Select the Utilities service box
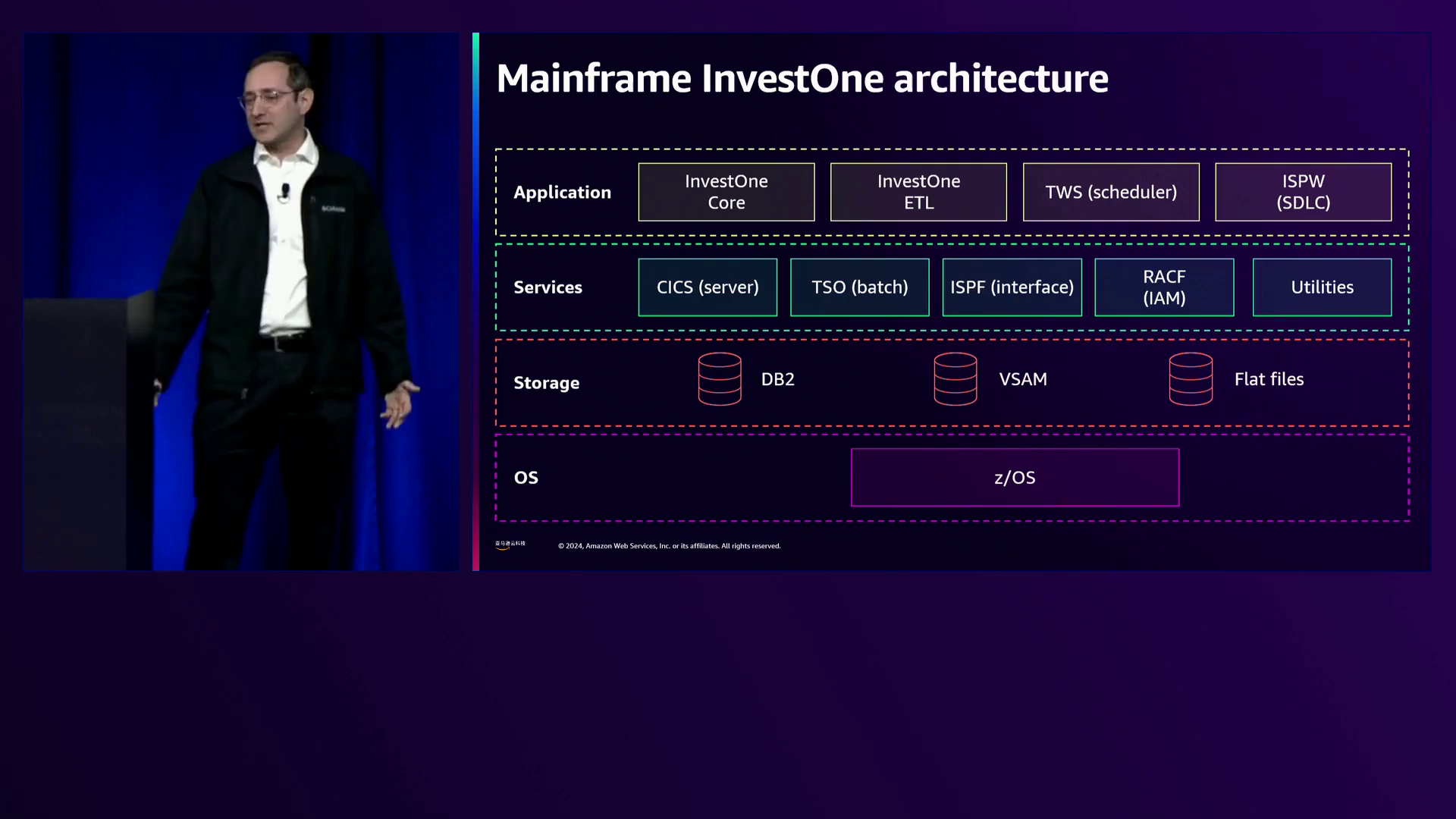This screenshot has height=819, width=1456. pyautogui.click(x=1322, y=287)
